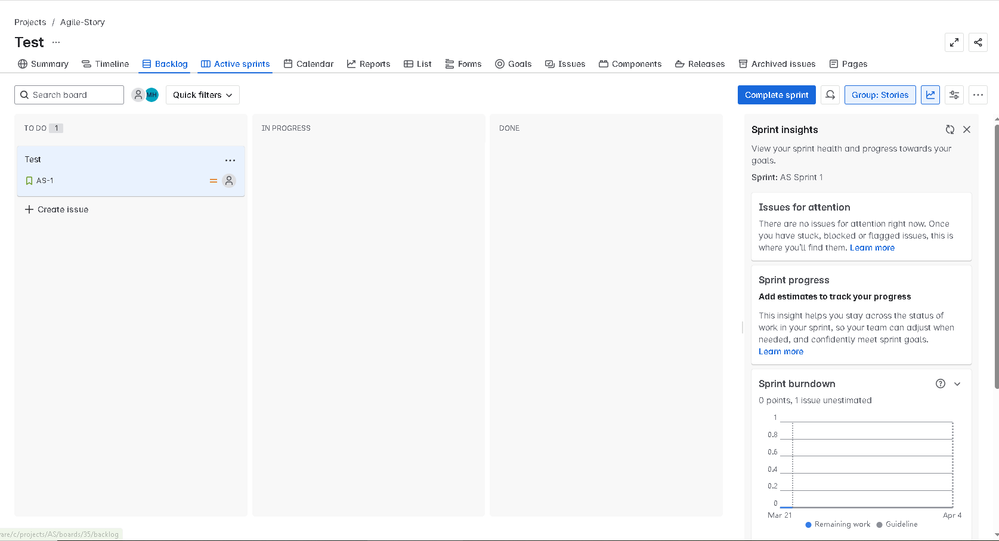This screenshot has width=999, height=541.
Task: Open the Goals tab
Action: coord(513,64)
